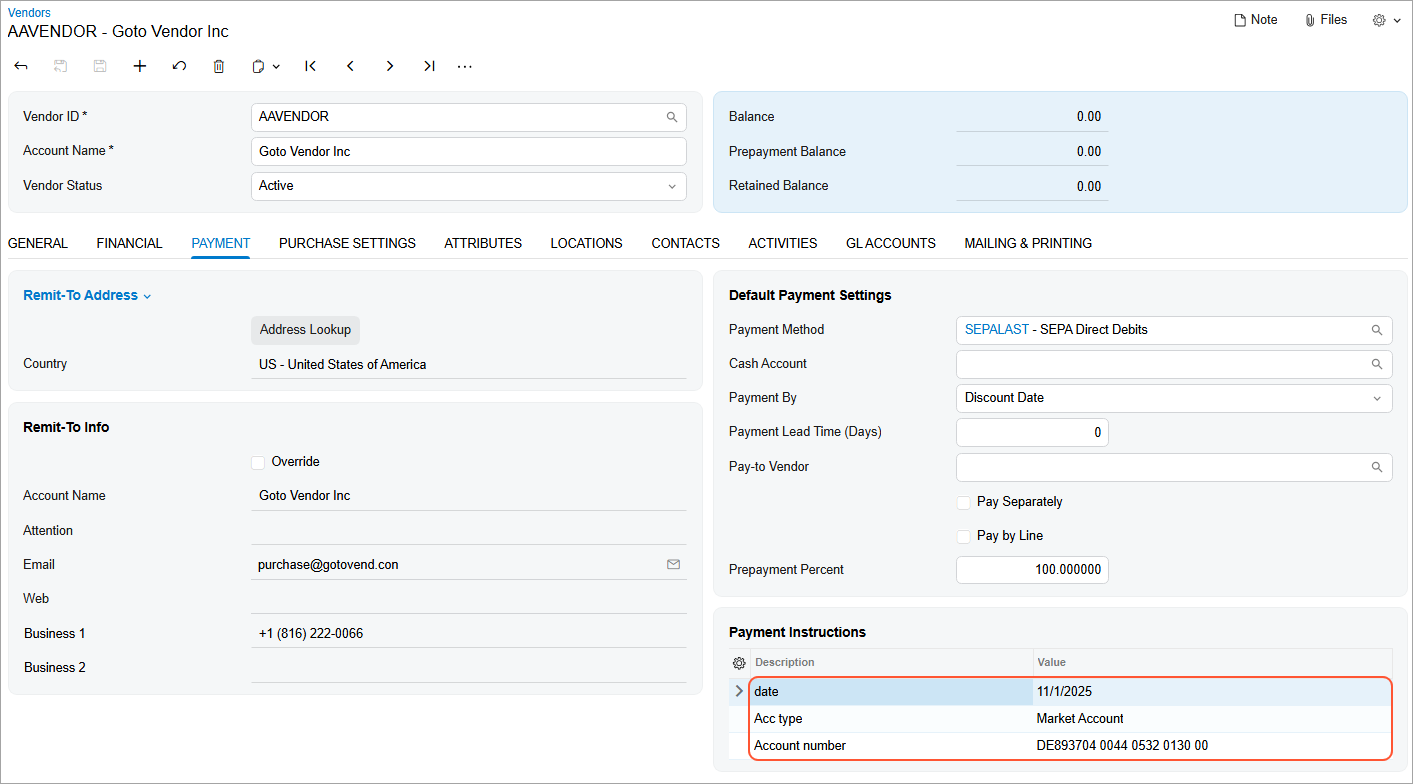
Task: Click the back arrow toolbar icon
Action: point(21,66)
